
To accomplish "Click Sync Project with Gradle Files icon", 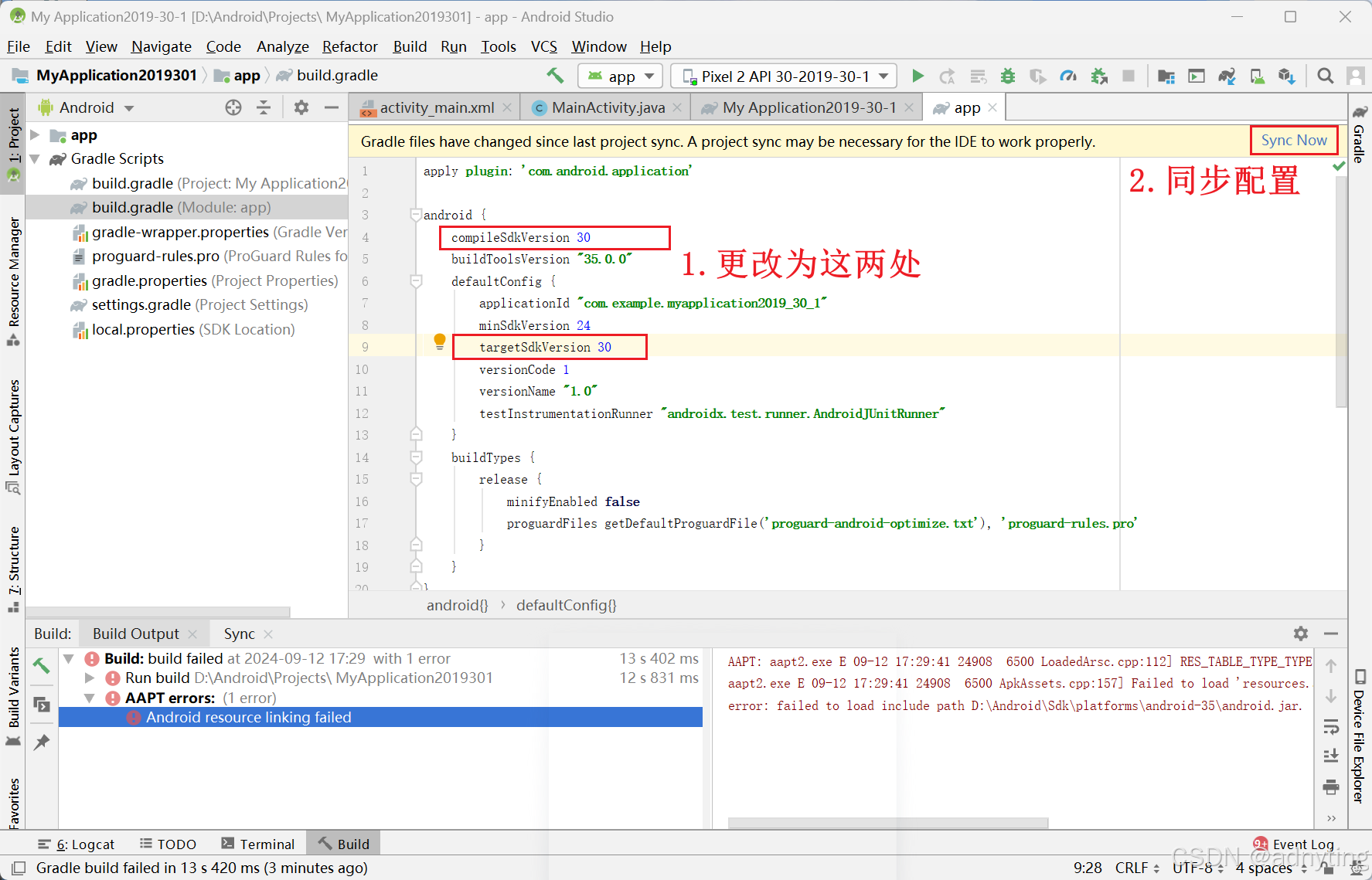I will (x=1227, y=76).
